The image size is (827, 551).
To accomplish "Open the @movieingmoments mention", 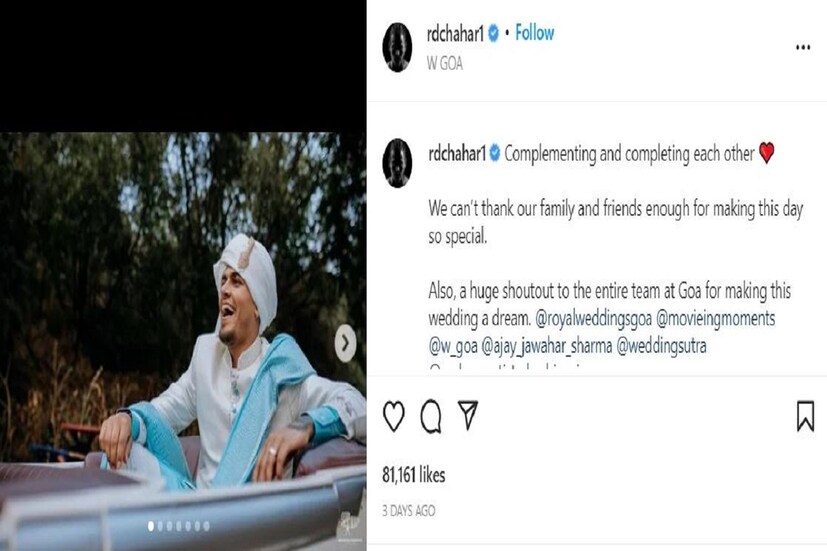I will (x=715, y=318).
